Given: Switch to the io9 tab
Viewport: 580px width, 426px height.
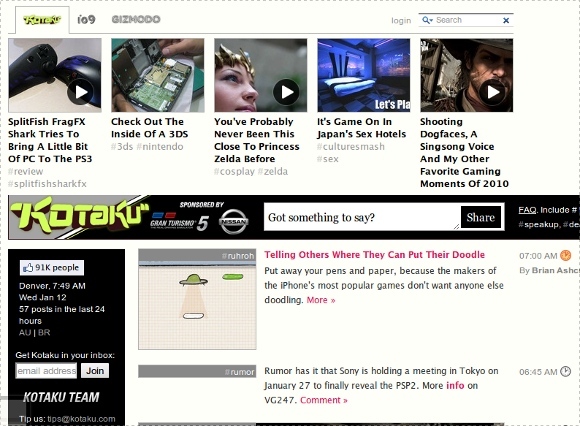Looking at the screenshot, I should pyautogui.click(x=86, y=19).
